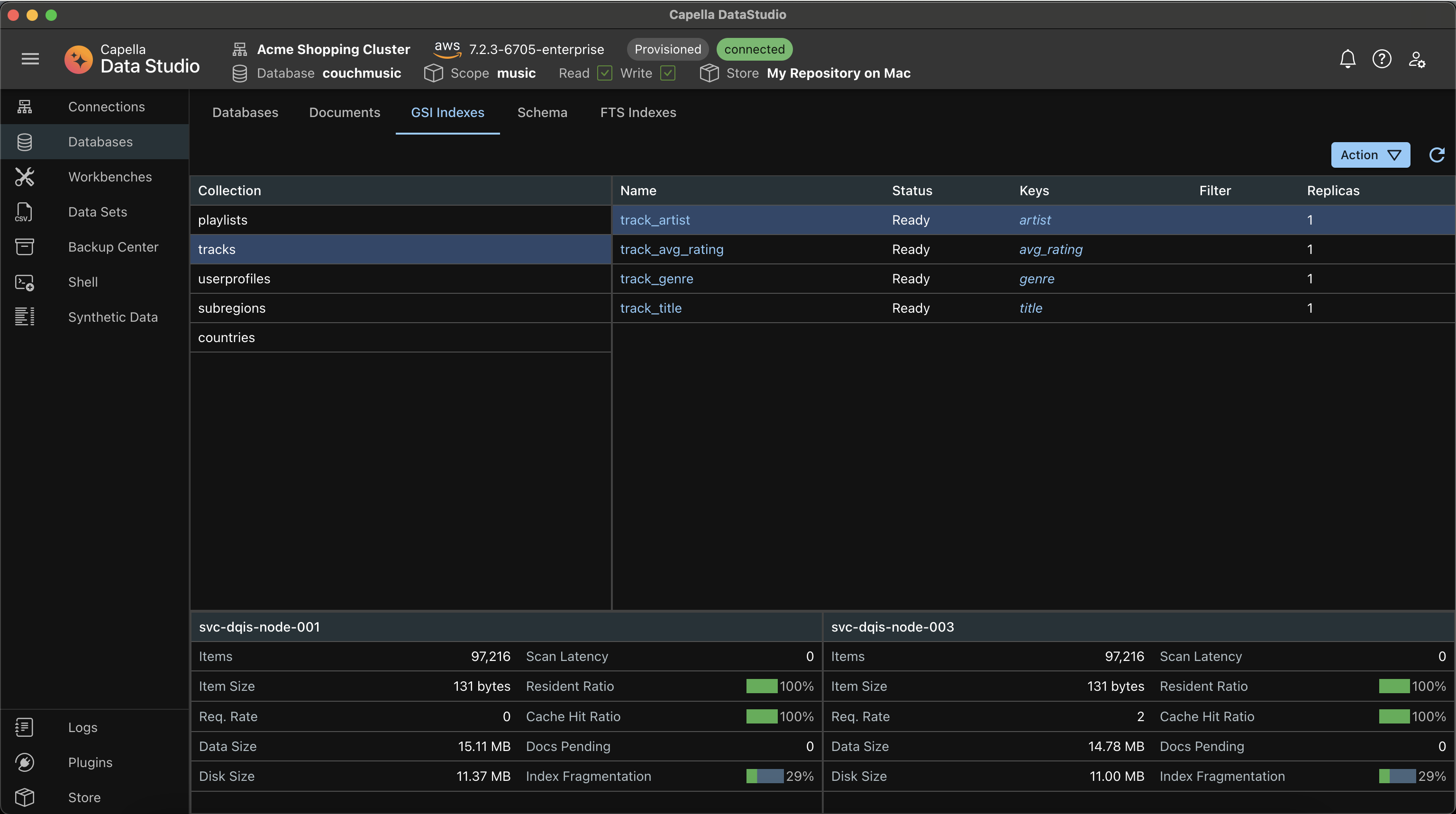The width and height of the screenshot is (1456, 814).
Task: Open the hamburger menu icon
Action: (30, 59)
